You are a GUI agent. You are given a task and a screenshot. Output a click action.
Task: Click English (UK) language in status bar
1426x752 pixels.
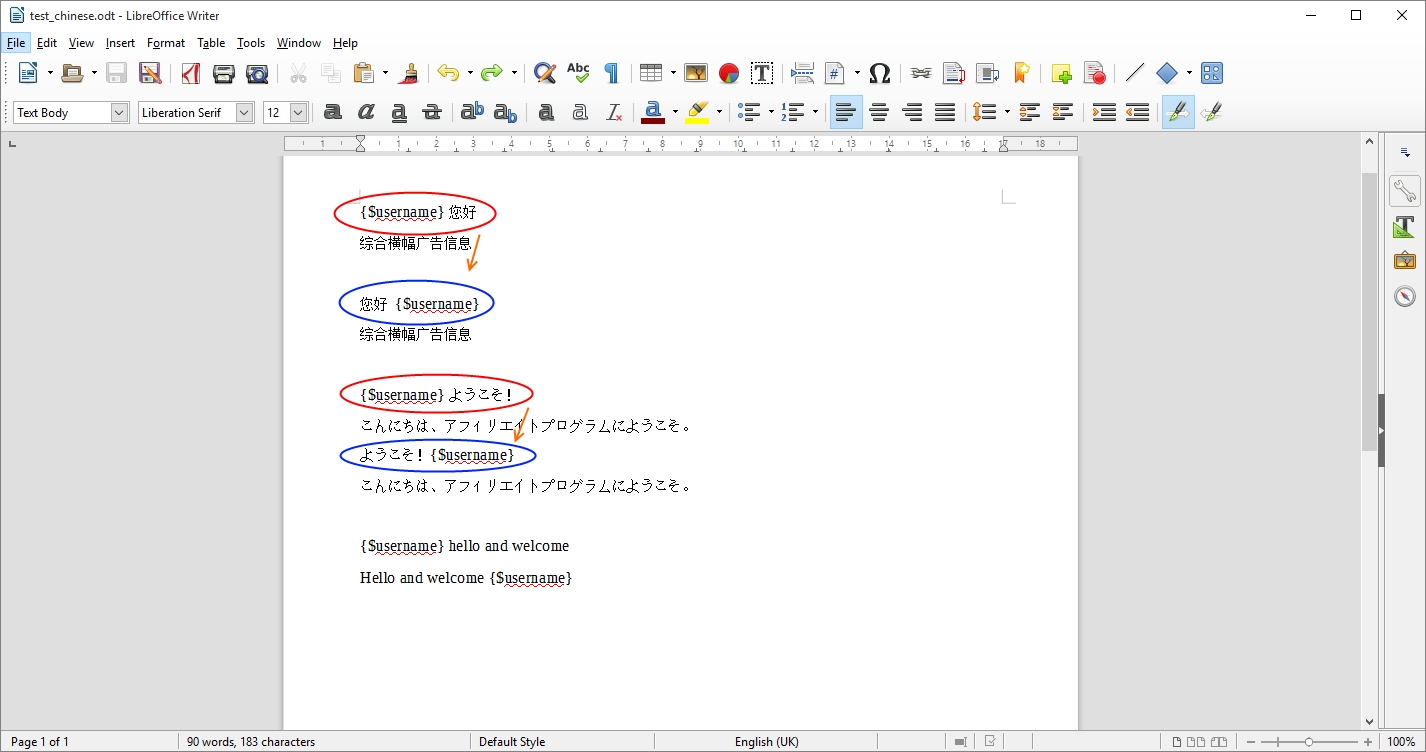[766, 742]
